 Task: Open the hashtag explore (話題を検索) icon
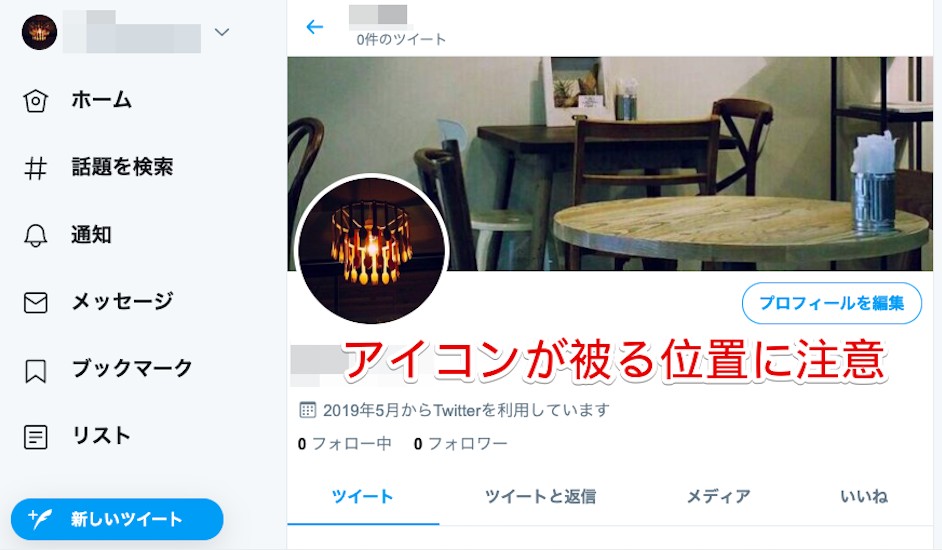pos(35,168)
